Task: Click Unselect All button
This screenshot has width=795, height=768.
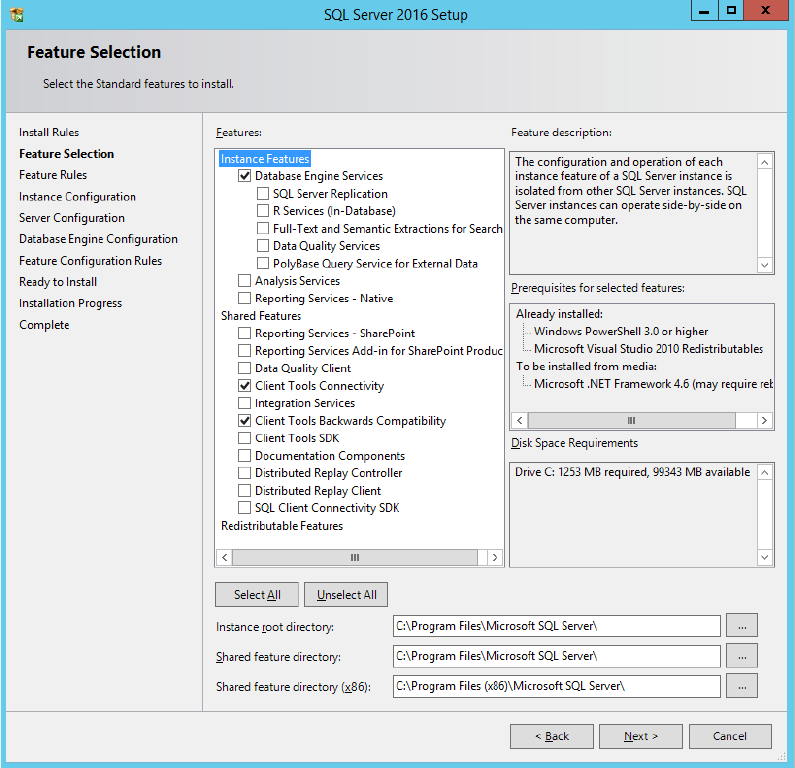Action: point(346,595)
